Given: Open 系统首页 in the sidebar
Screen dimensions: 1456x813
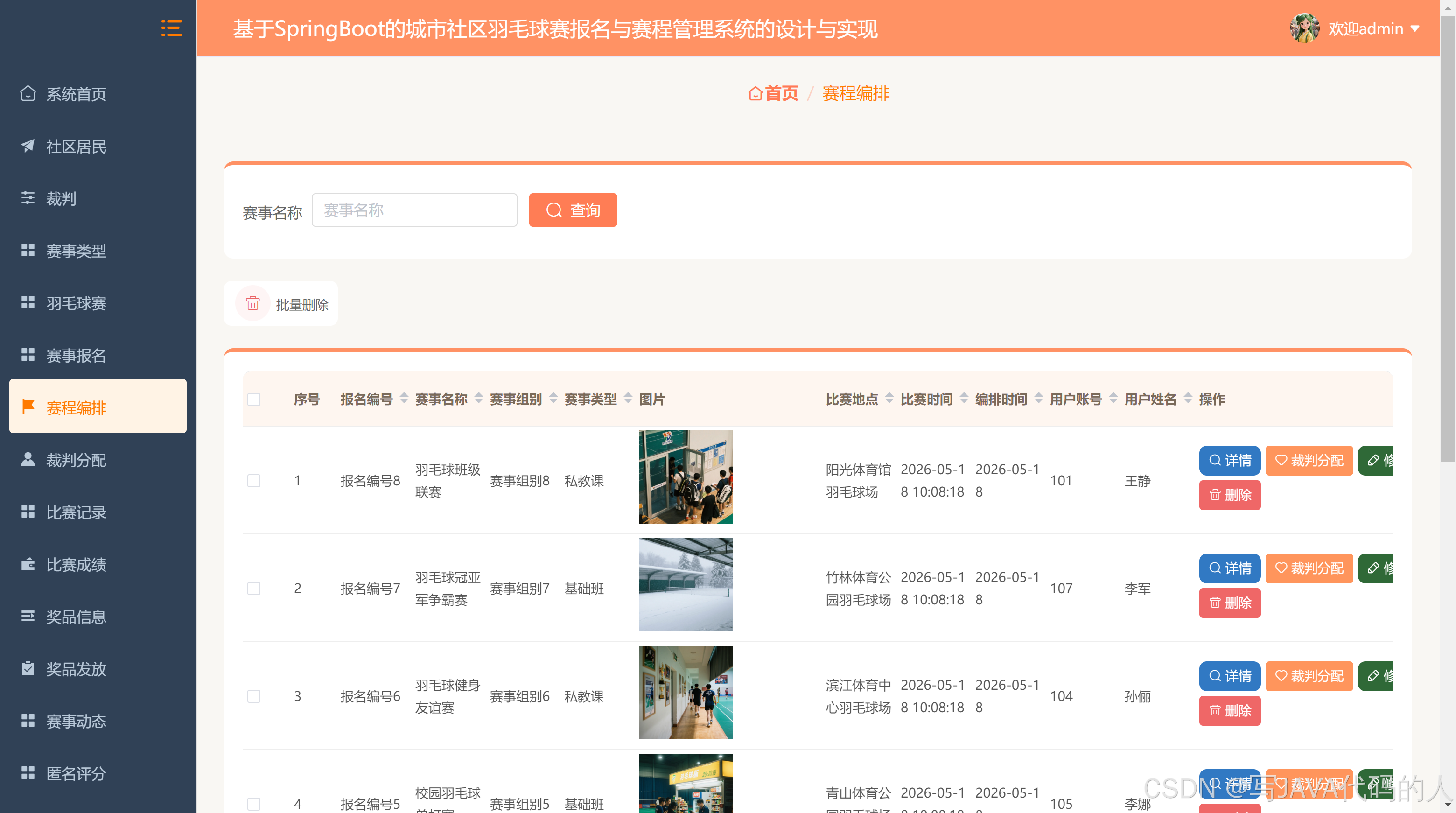Looking at the screenshot, I should 98,94.
